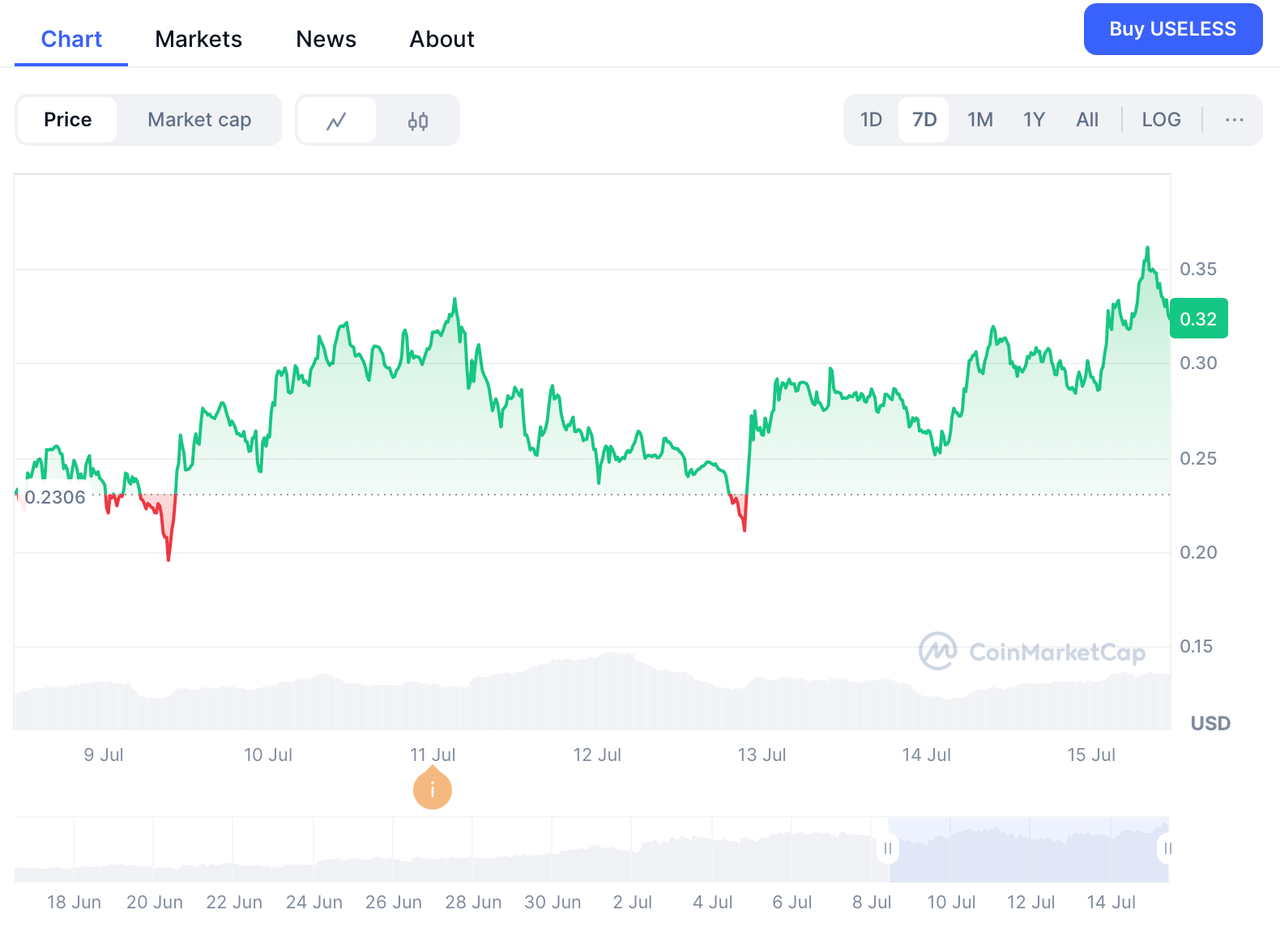Screen dimensions: 1280x931
Task: Click the Buy USELESS button
Action: [x=1172, y=29]
